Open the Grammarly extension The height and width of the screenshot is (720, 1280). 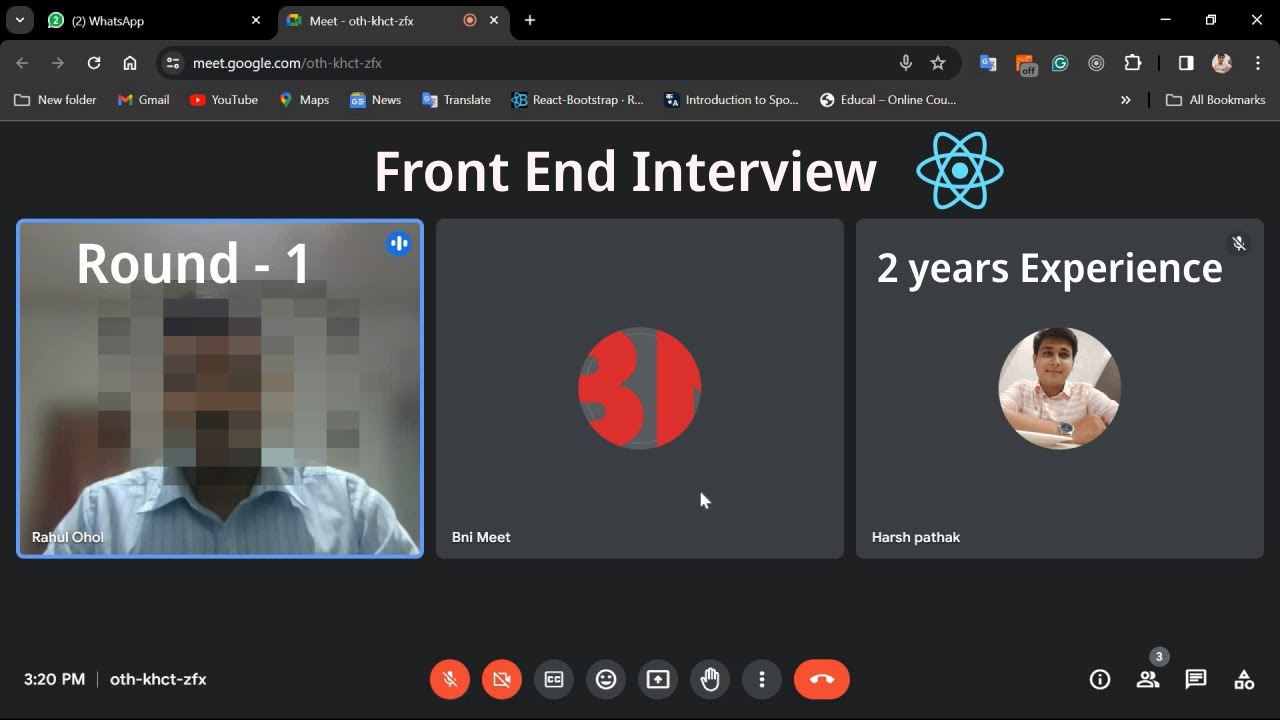pyautogui.click(x=1060, y=63)
